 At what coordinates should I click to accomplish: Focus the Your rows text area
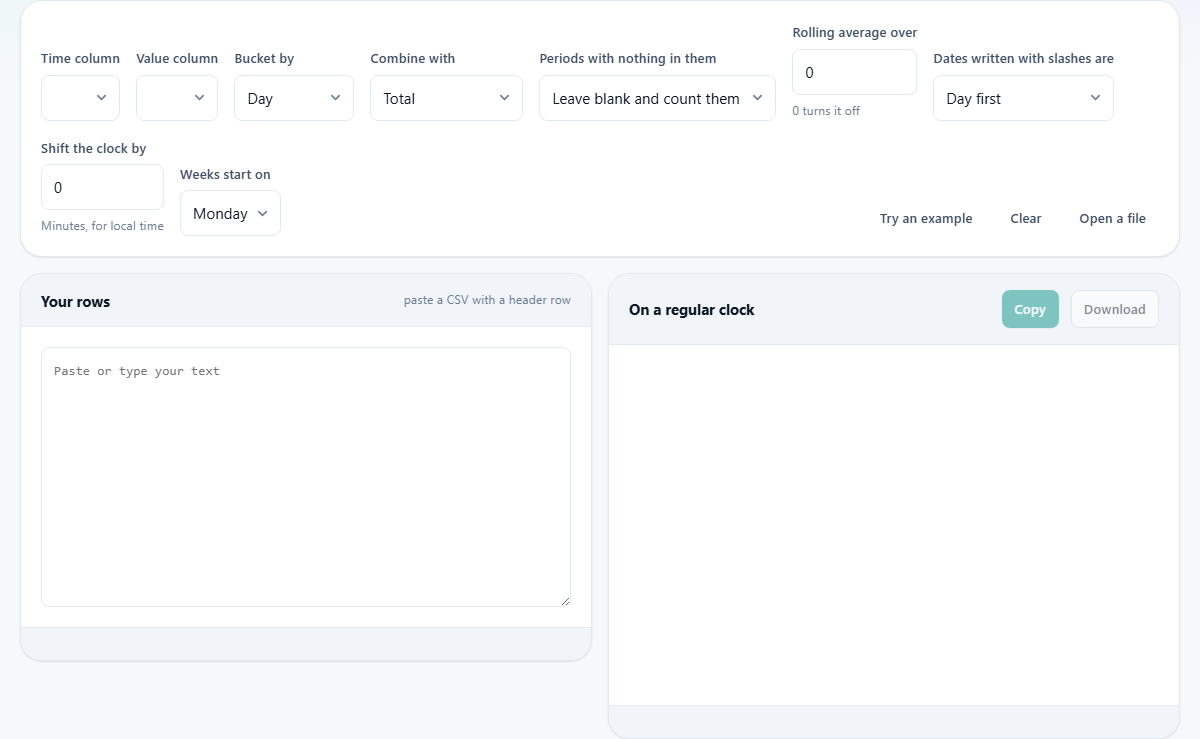(x=306, y=477)
